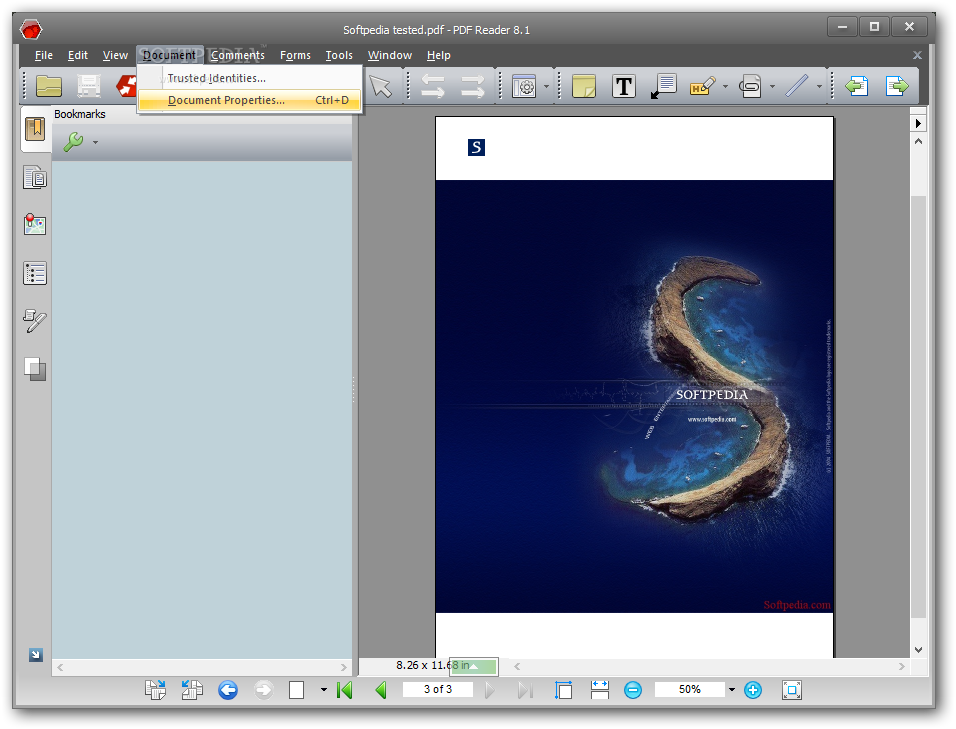
Task: Open the zoom percentage dropdown arrow
Action: coord(732,690)
